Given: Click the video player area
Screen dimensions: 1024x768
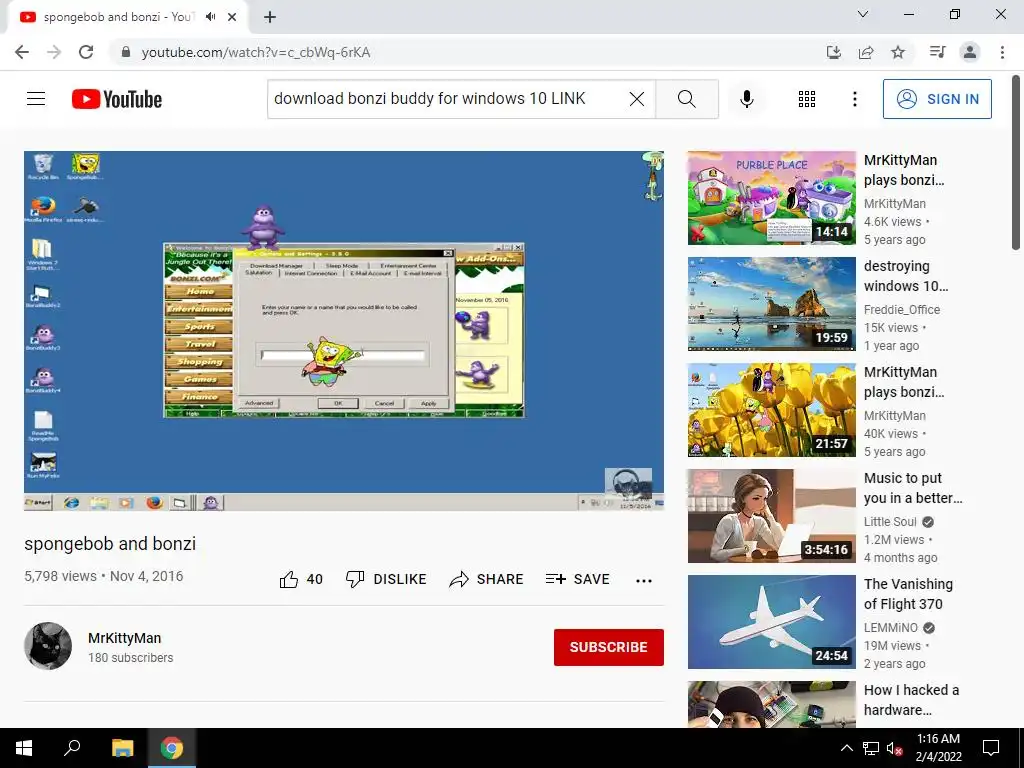Looking at the screenshot, I should point(344,330).
